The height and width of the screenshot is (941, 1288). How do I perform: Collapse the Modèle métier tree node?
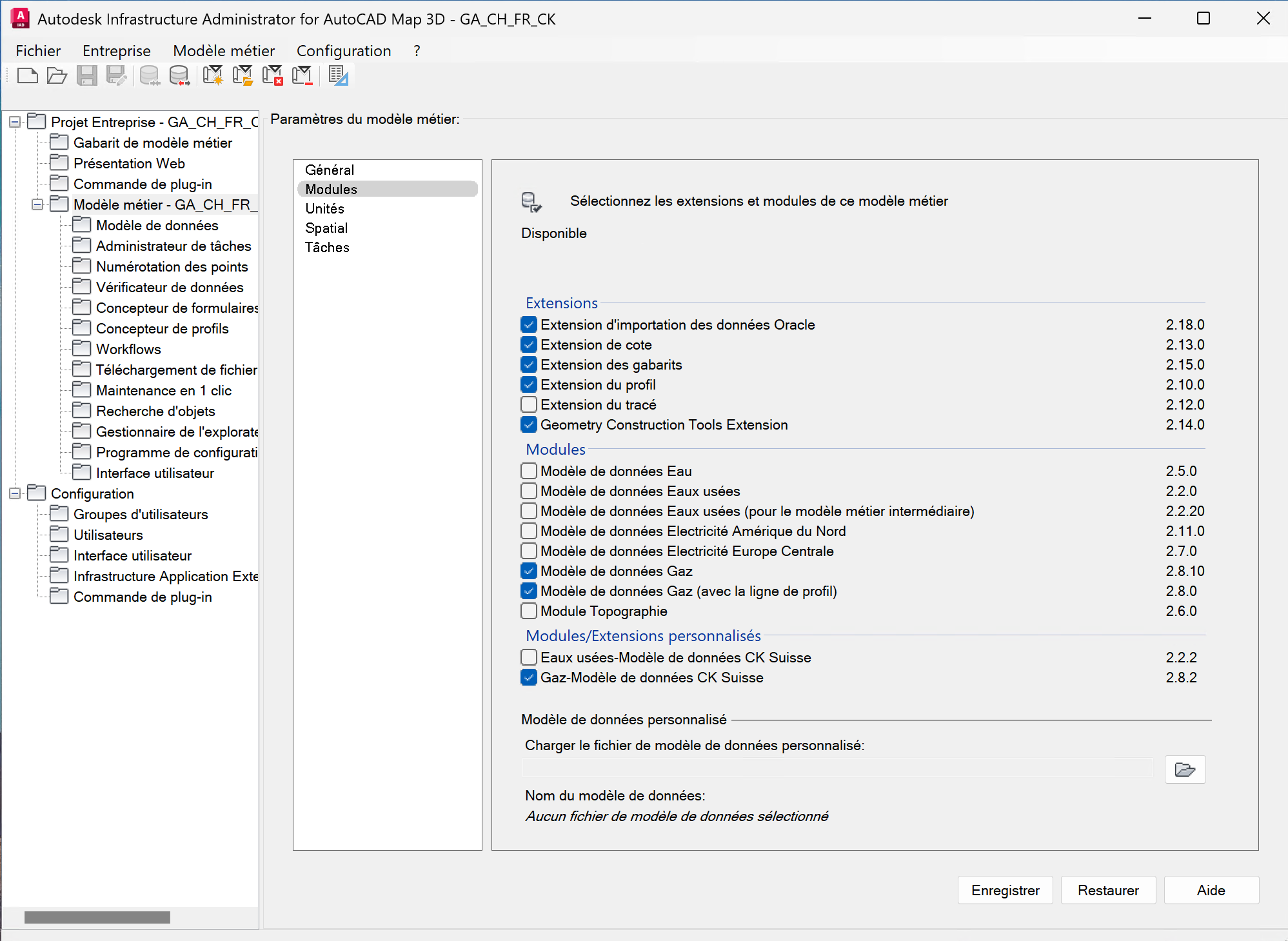(37, 204)
